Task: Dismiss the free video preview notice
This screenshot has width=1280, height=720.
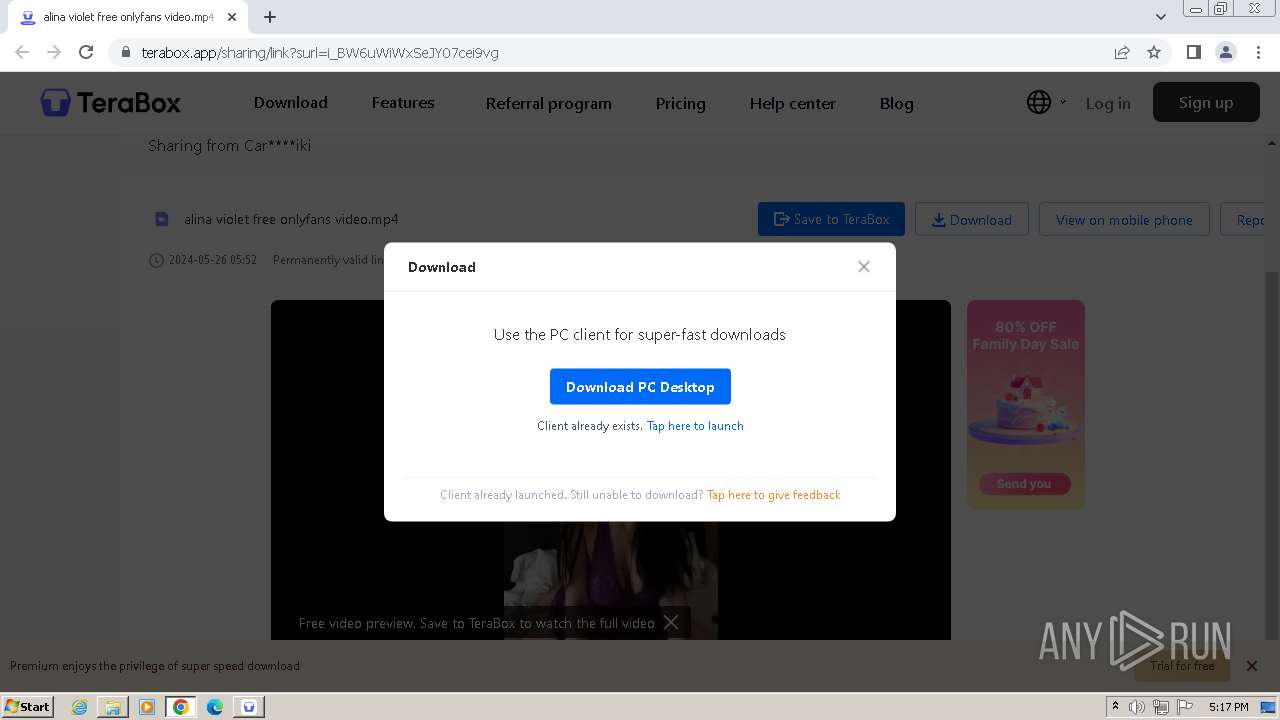Action: 671,622
